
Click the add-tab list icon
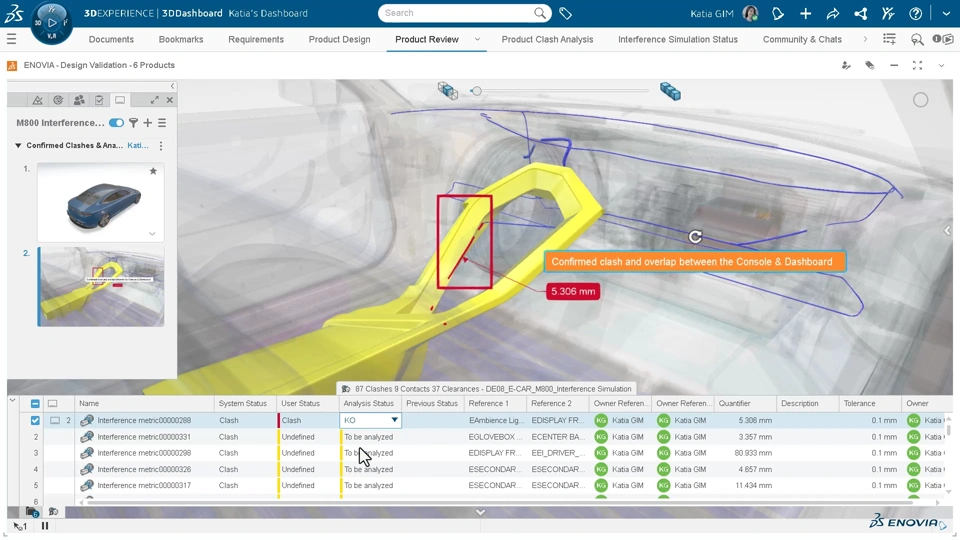pos(890,39)
